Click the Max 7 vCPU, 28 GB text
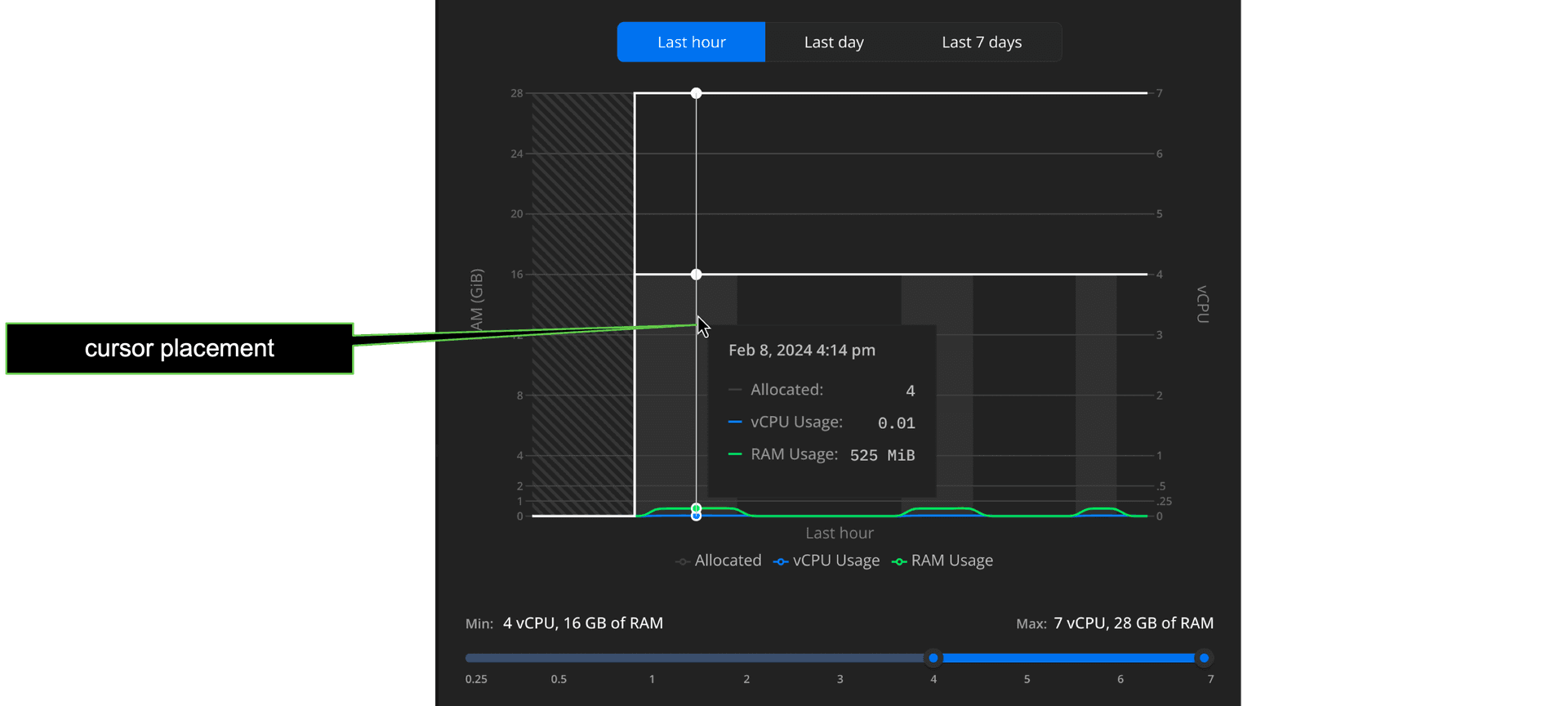This screenshot has width=1568, height=706. click(1133, 623)
